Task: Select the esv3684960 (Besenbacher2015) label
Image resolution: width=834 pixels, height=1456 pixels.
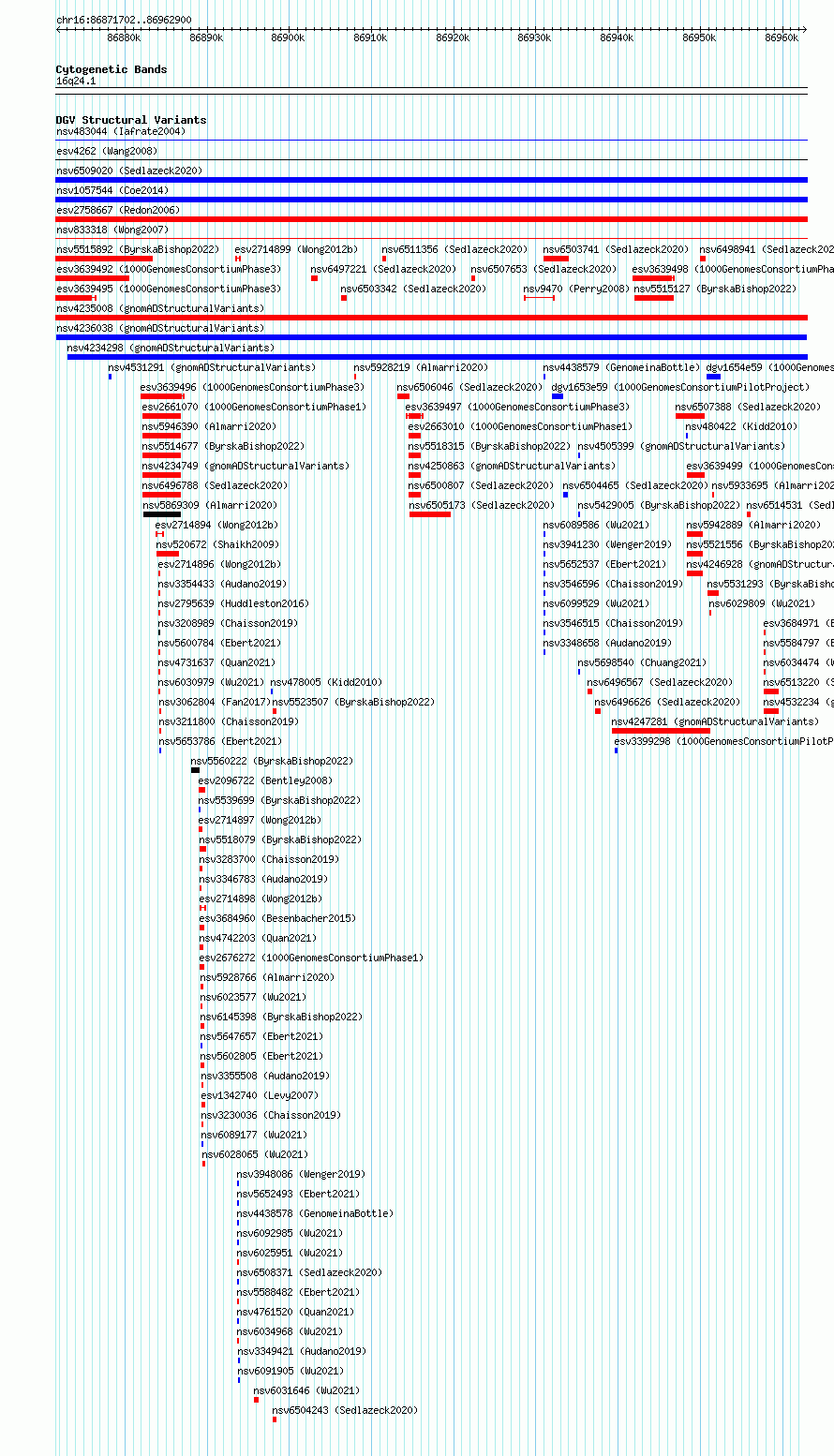Action: coord(277,918)
